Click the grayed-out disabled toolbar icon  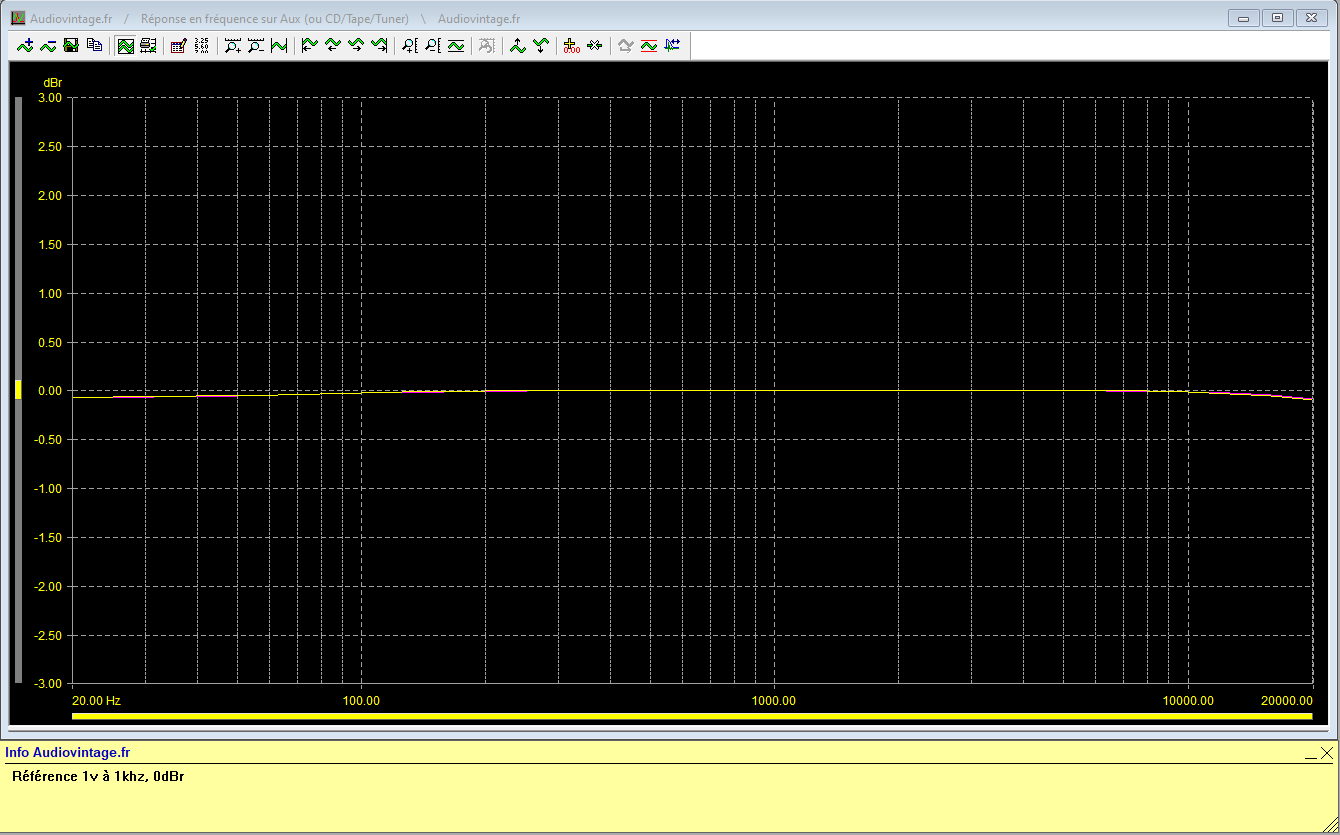point(486,45)
